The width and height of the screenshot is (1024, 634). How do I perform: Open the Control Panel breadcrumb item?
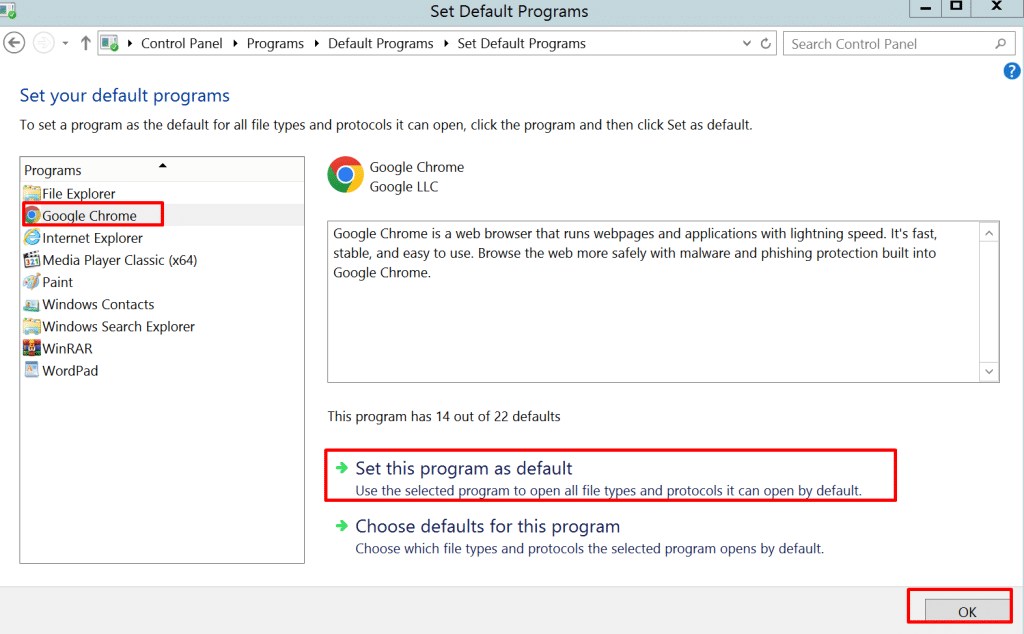(182, 43)
